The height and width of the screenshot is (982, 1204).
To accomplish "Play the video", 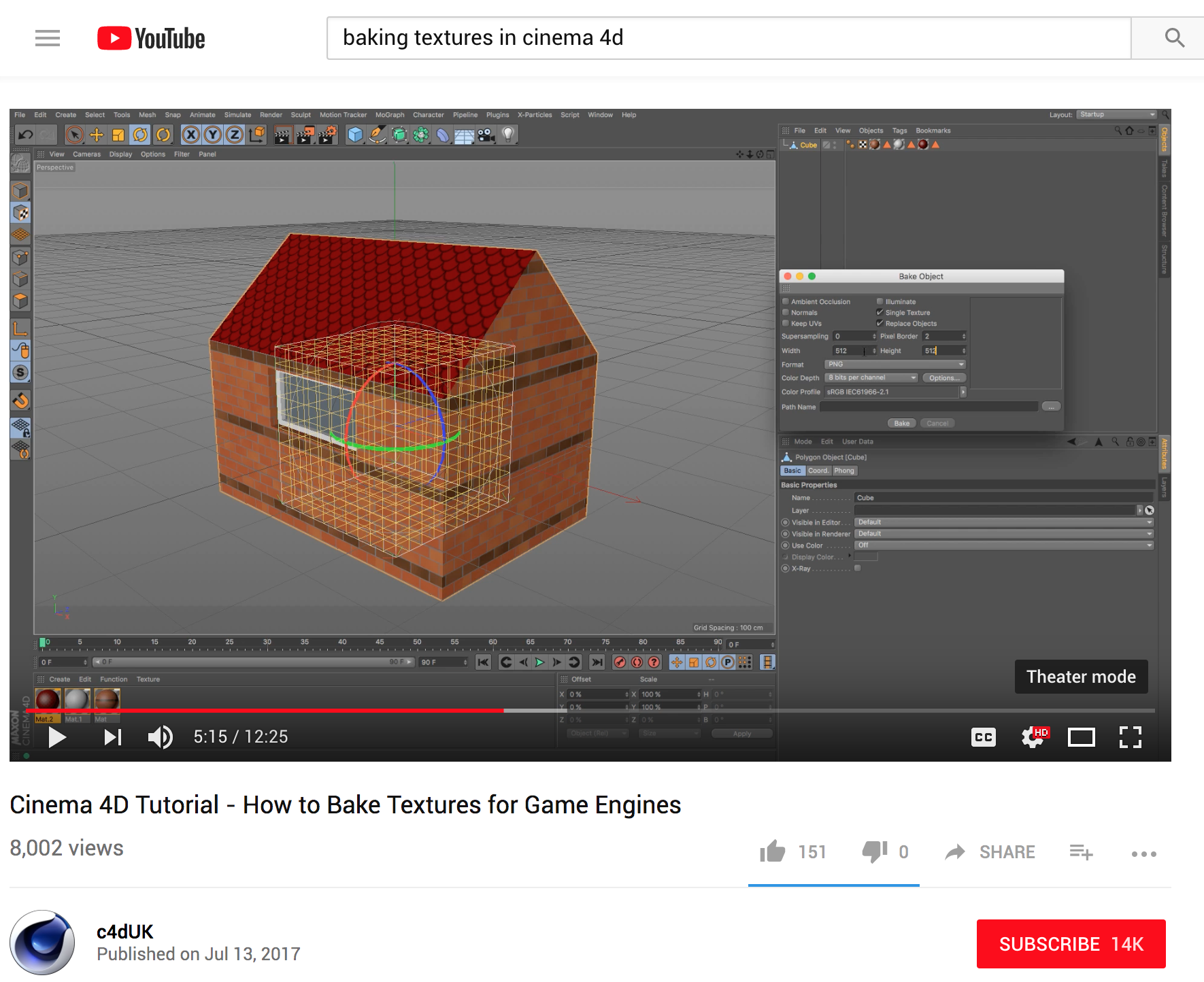I will (57, 737).
